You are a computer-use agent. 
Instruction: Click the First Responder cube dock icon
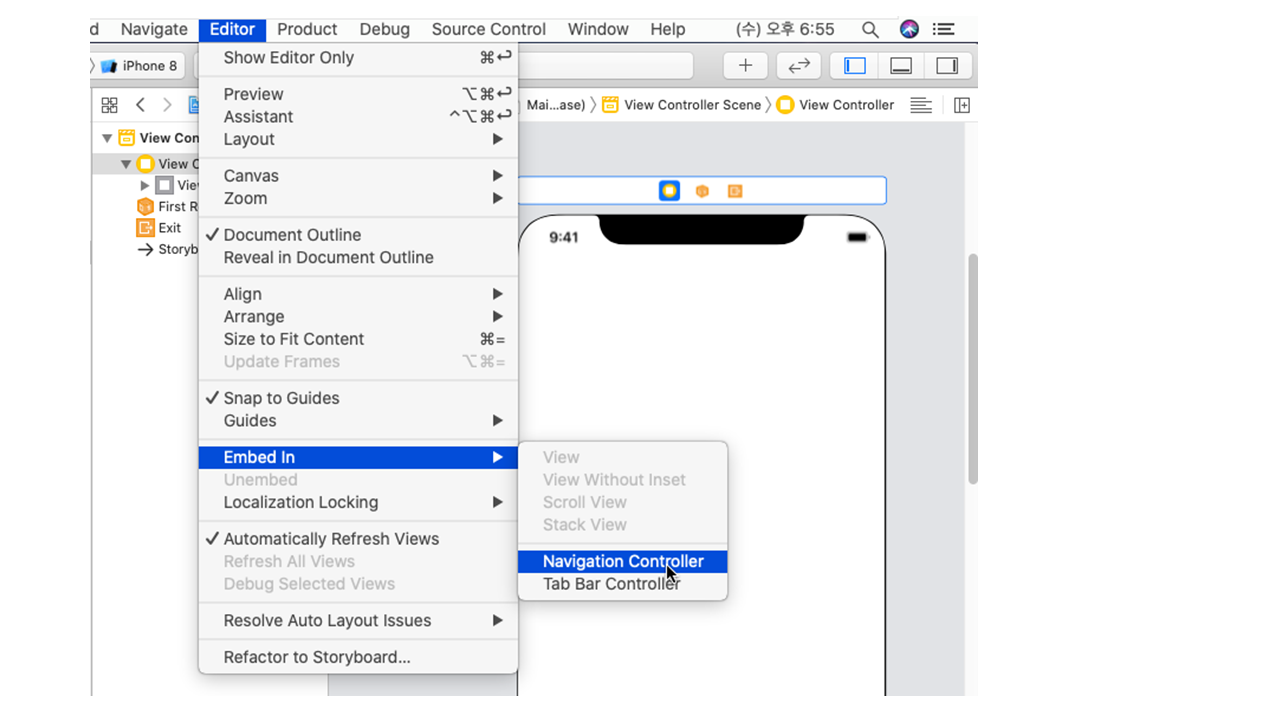(x=702, y=191)
